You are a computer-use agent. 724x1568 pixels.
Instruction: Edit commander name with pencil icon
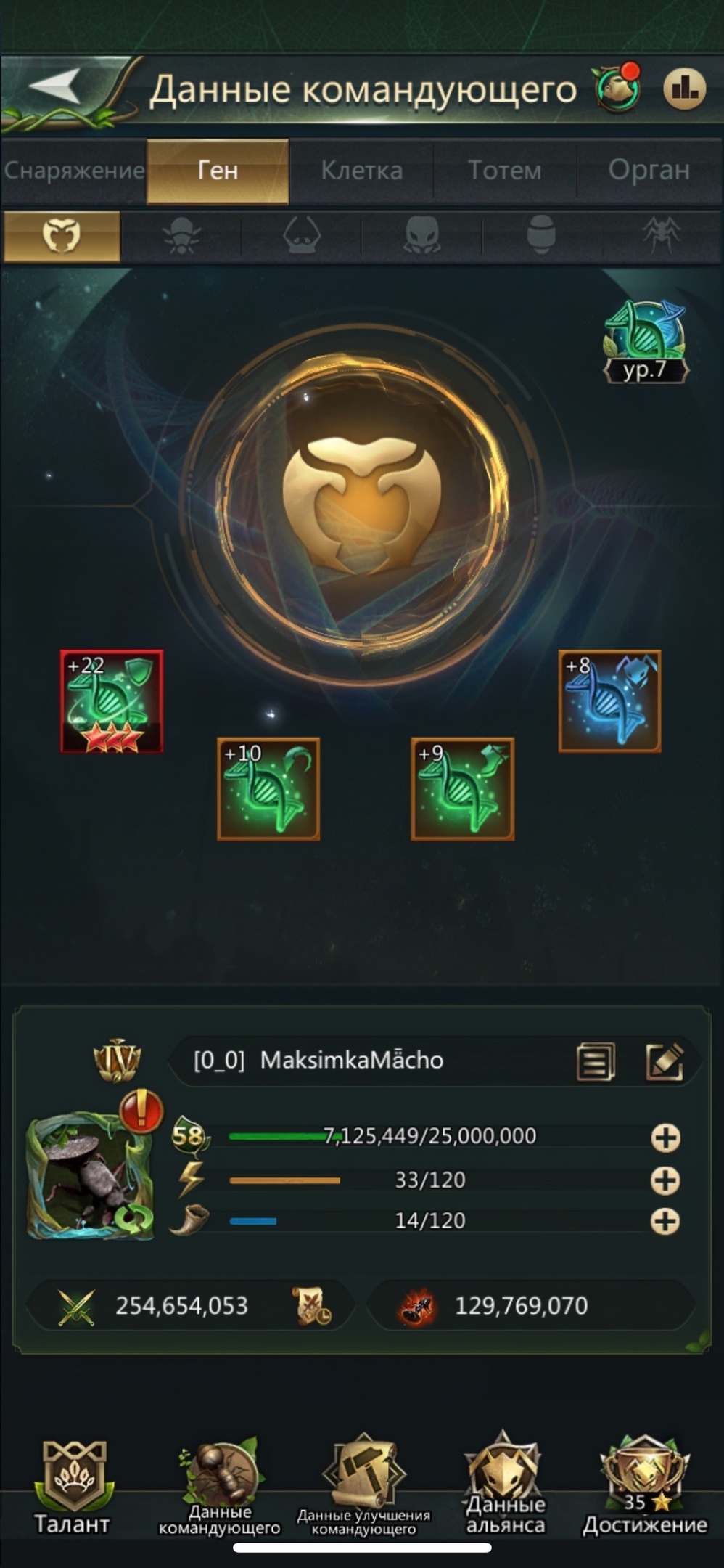click(x=665, y=1061)
